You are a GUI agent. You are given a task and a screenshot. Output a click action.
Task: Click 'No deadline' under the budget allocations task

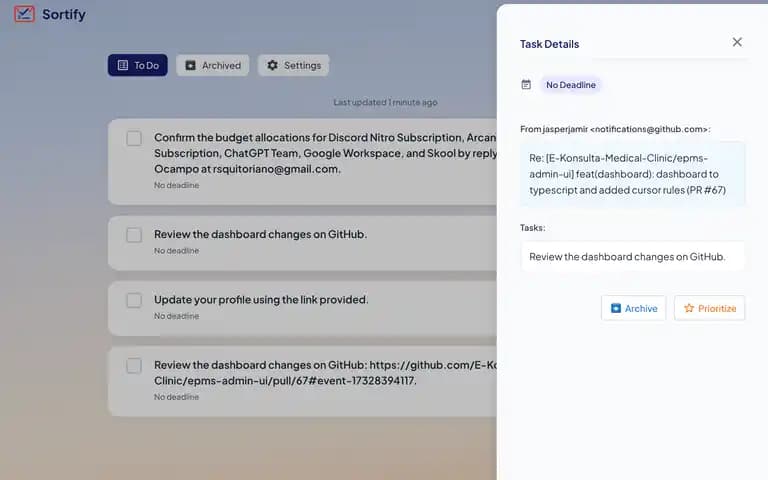(x=176, y=185)
